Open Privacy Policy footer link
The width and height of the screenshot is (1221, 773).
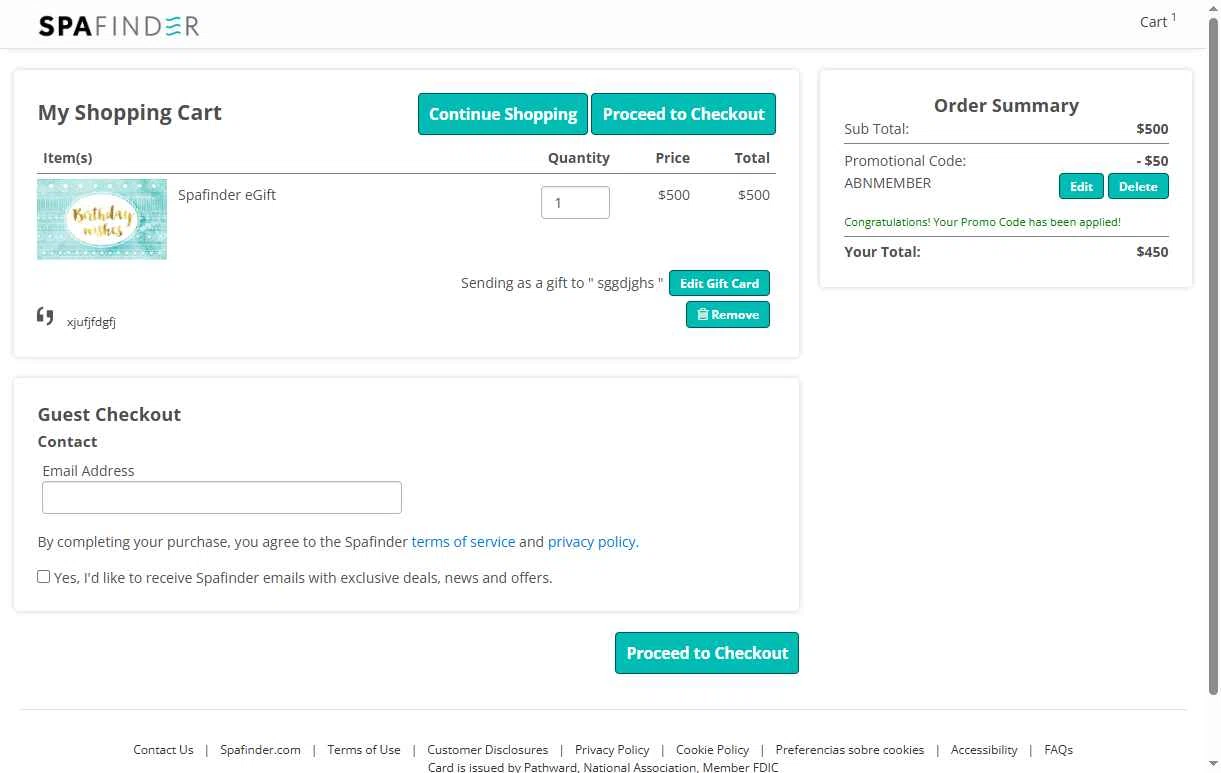tap(612, 749)
